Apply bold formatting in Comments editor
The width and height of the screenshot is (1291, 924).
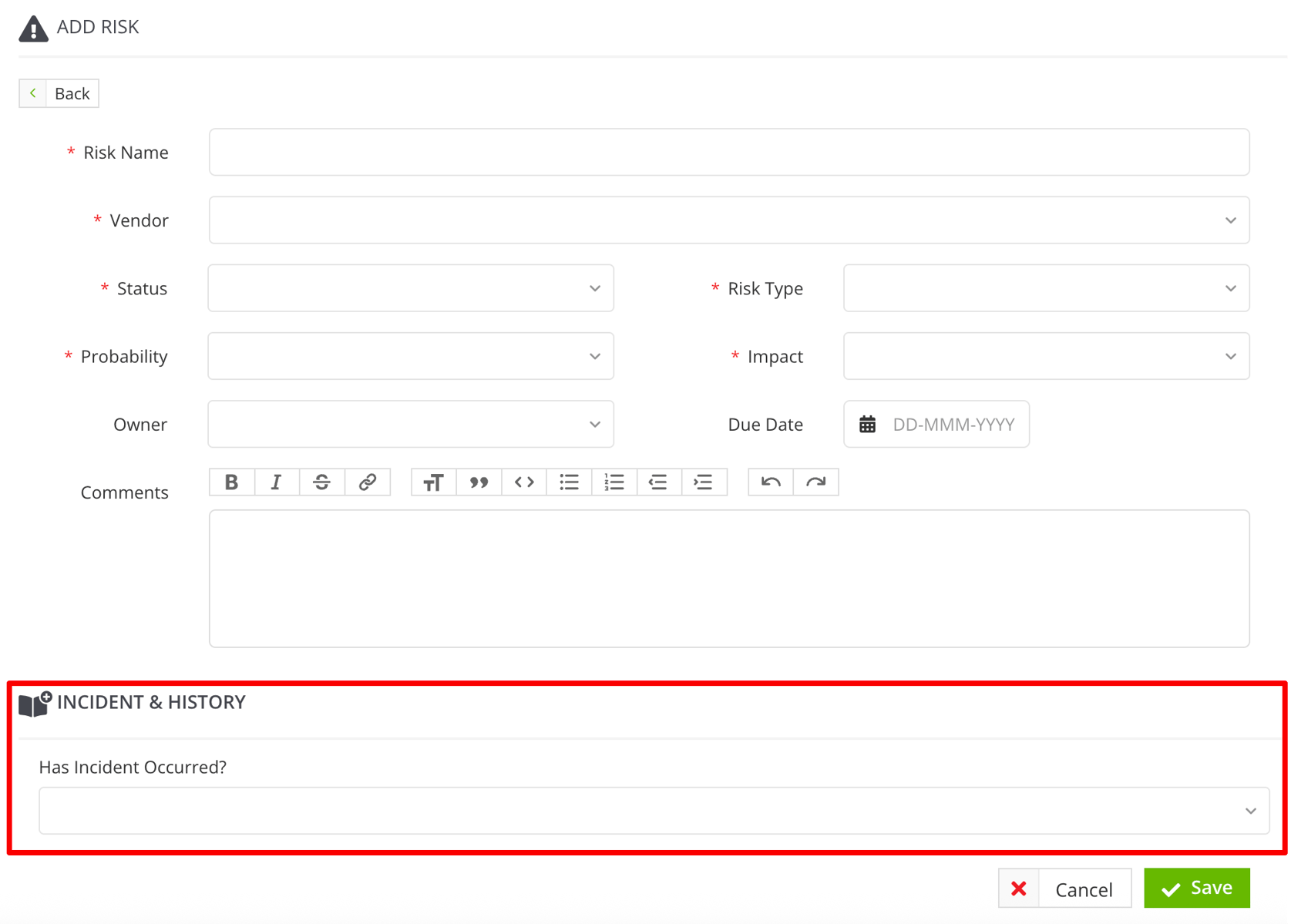coord(231,482)
